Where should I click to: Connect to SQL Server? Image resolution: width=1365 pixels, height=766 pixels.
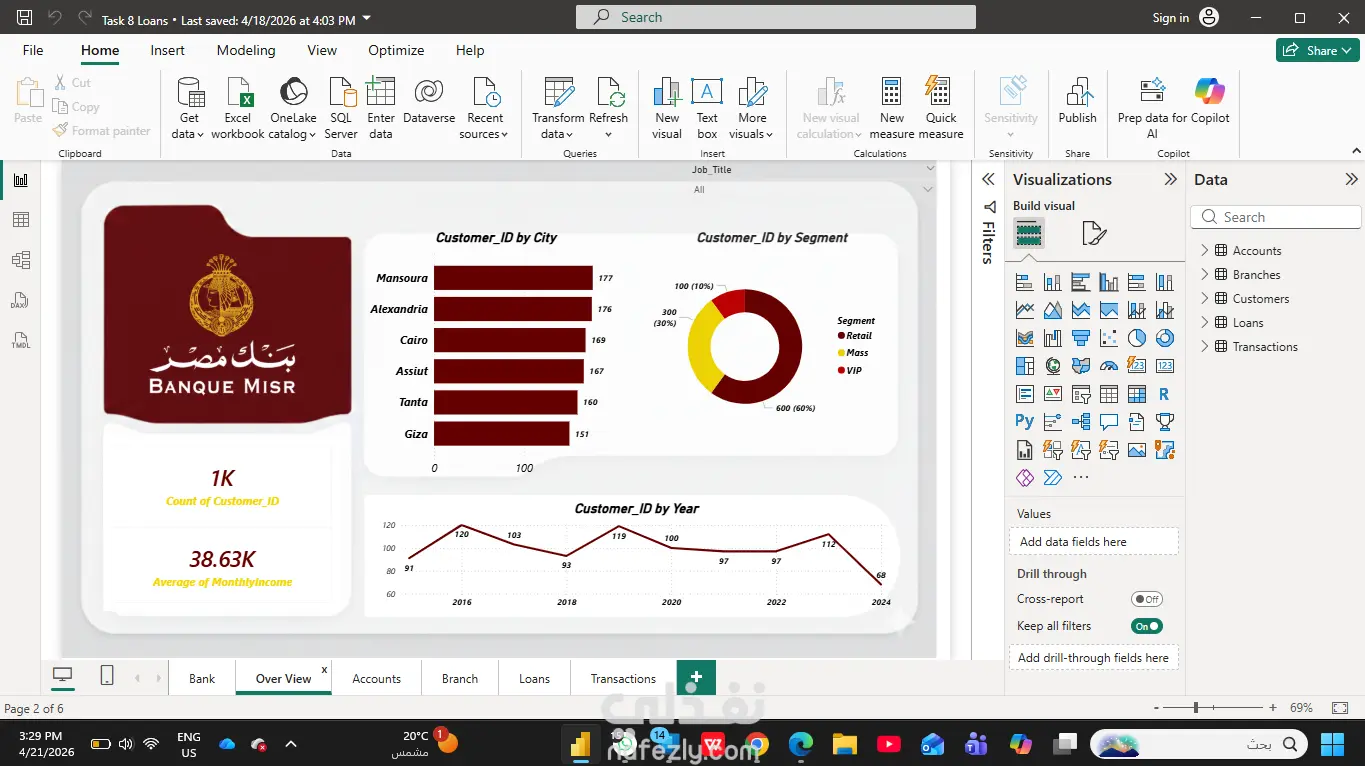pos(341,108)
